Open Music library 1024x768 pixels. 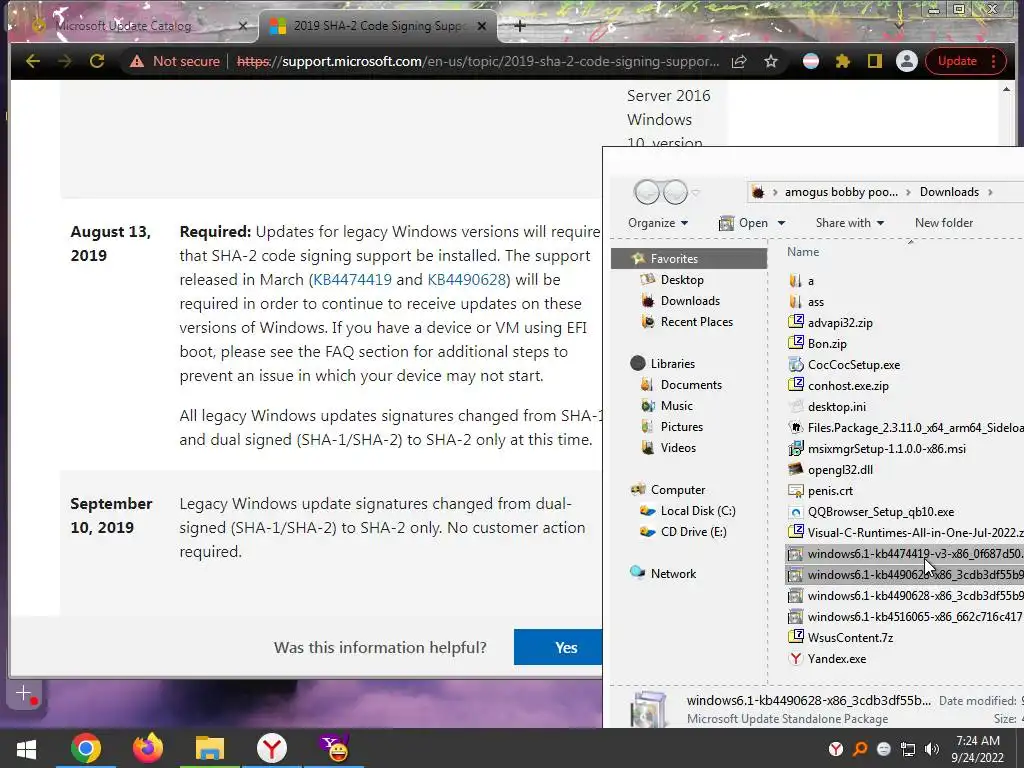[x=677, y=406]
